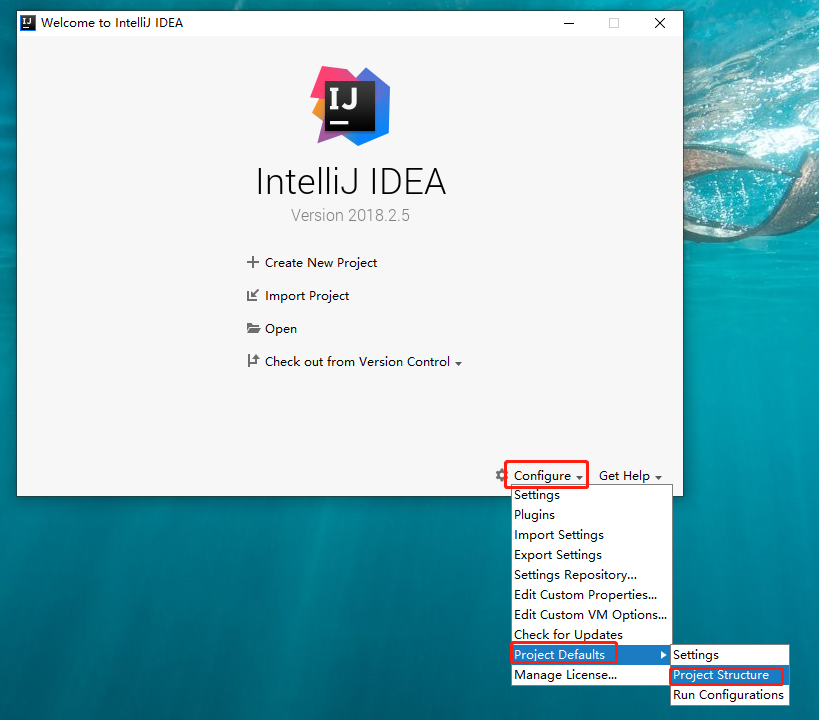Select Settings in the Configure menu
This screenshot has width=819, height=720.
tap(591, 495)
